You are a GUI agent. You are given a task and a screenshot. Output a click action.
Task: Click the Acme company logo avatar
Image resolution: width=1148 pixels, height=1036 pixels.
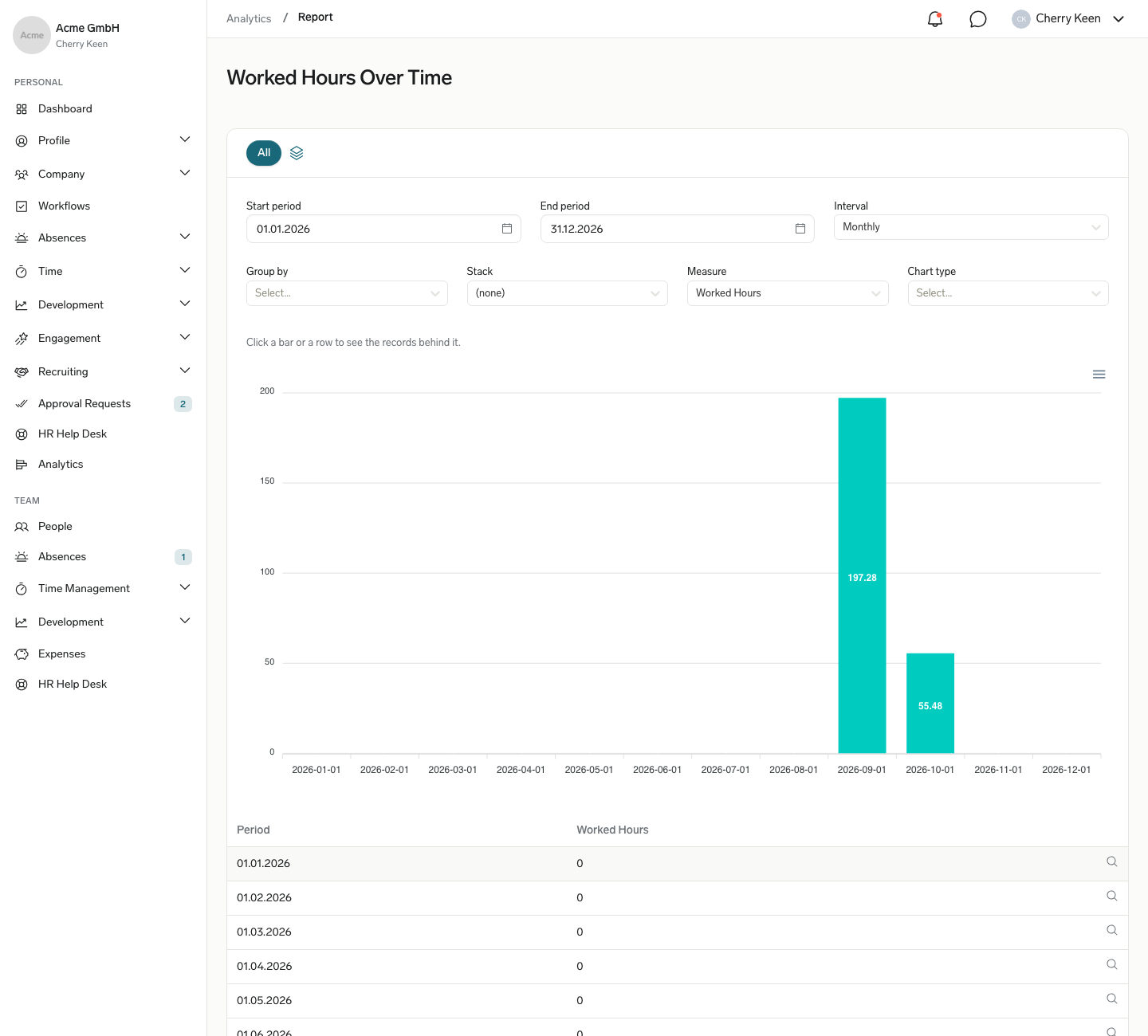pyautogui.click(x=32, y=35)
